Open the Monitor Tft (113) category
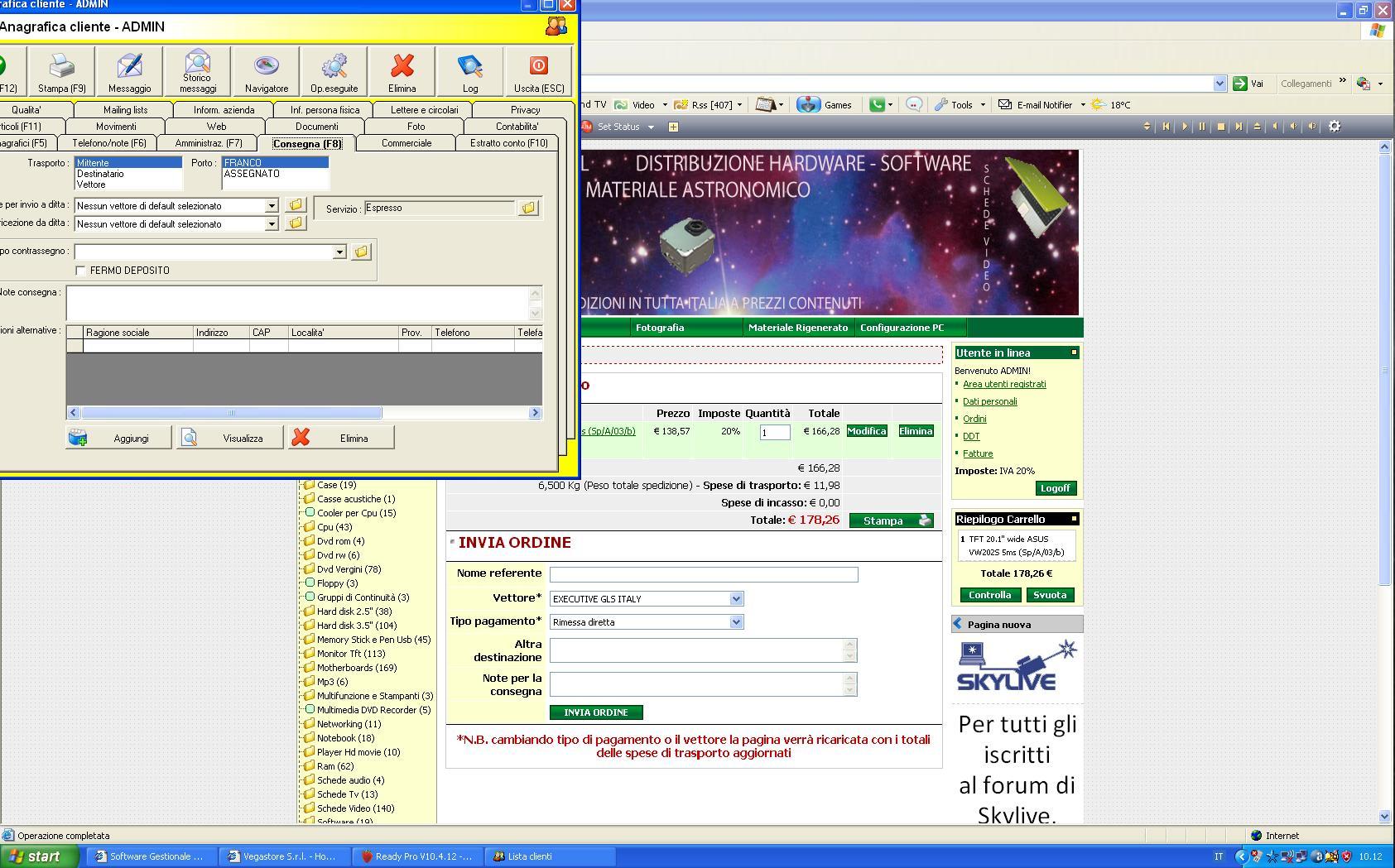This screenshot has width=1395, height=868. pyautogui.click(x=351, y=654)
